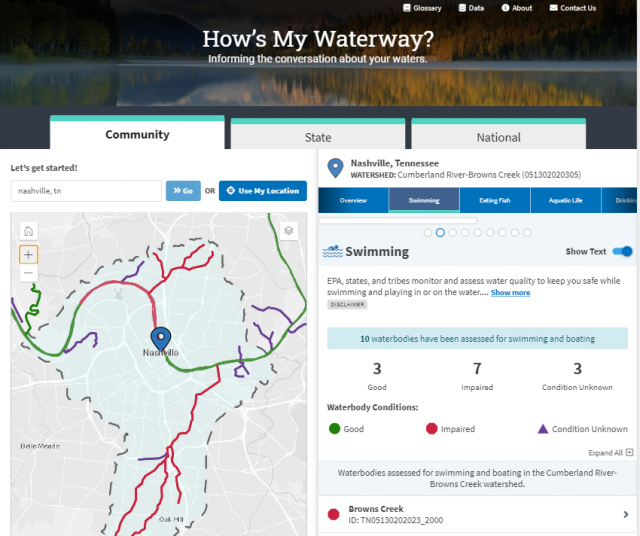Open the Eating Fish tab
Image resolution: width=640 pixels, height=536 pixels.
495,200
